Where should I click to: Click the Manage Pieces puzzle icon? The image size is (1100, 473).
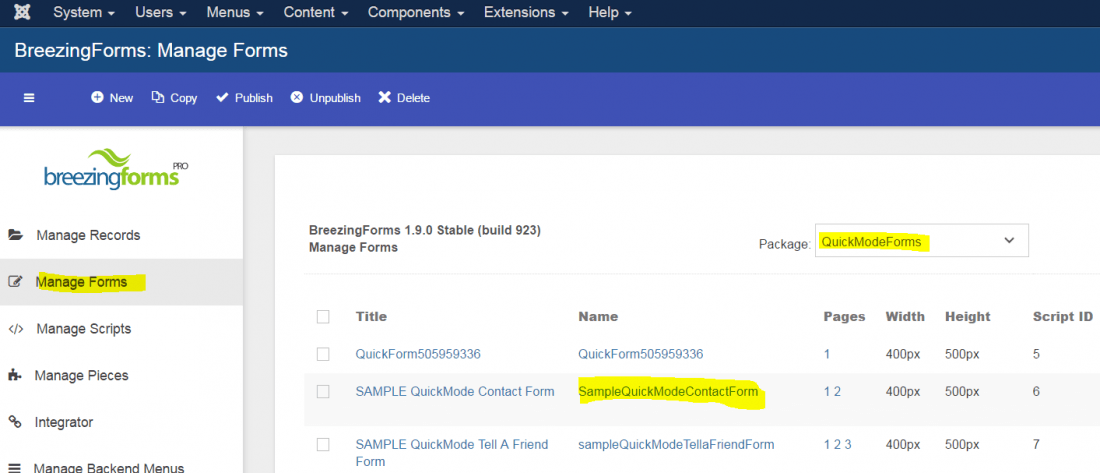[15, 375]
